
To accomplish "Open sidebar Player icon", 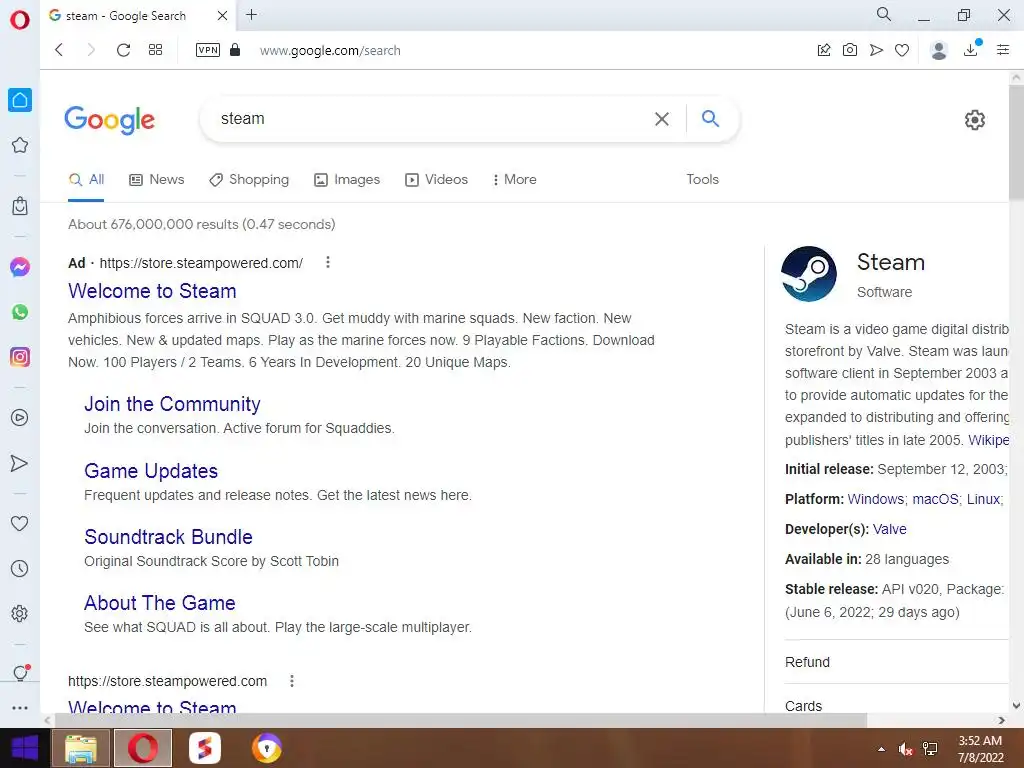I will 20,417.
